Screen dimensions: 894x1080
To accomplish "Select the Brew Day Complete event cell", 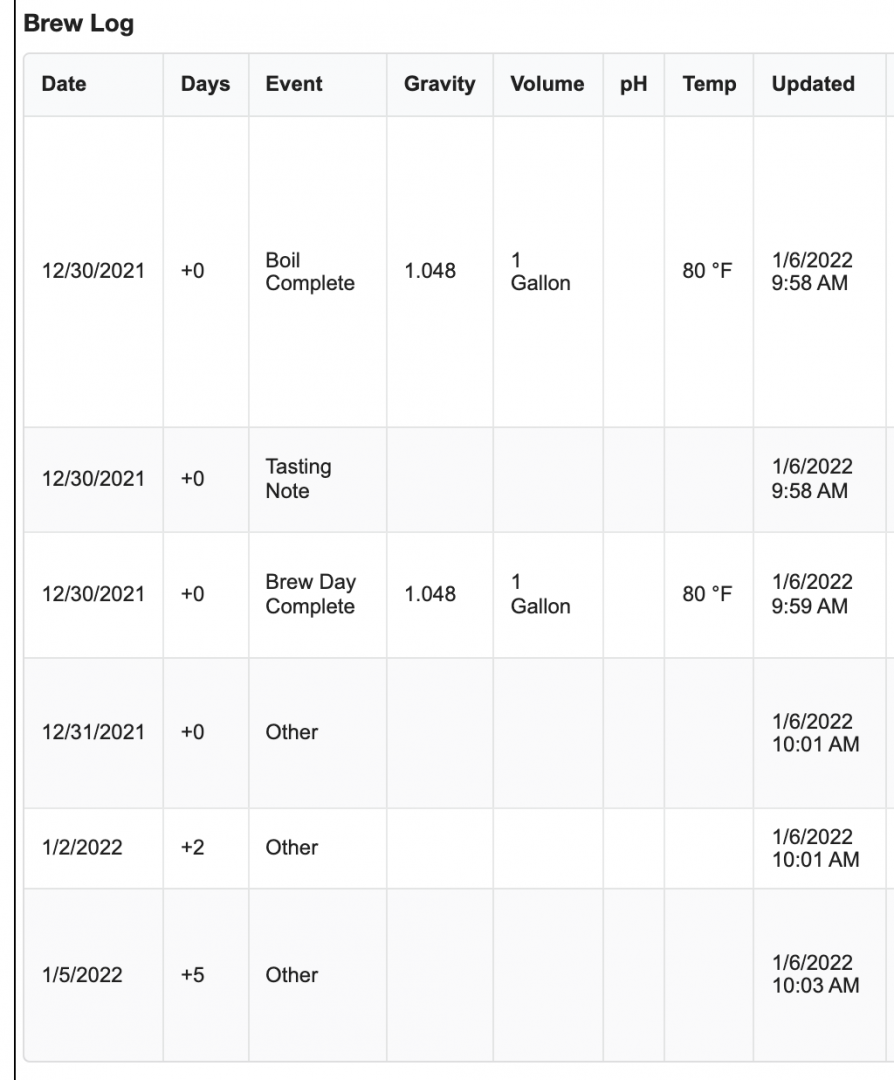I will (310, 595).
